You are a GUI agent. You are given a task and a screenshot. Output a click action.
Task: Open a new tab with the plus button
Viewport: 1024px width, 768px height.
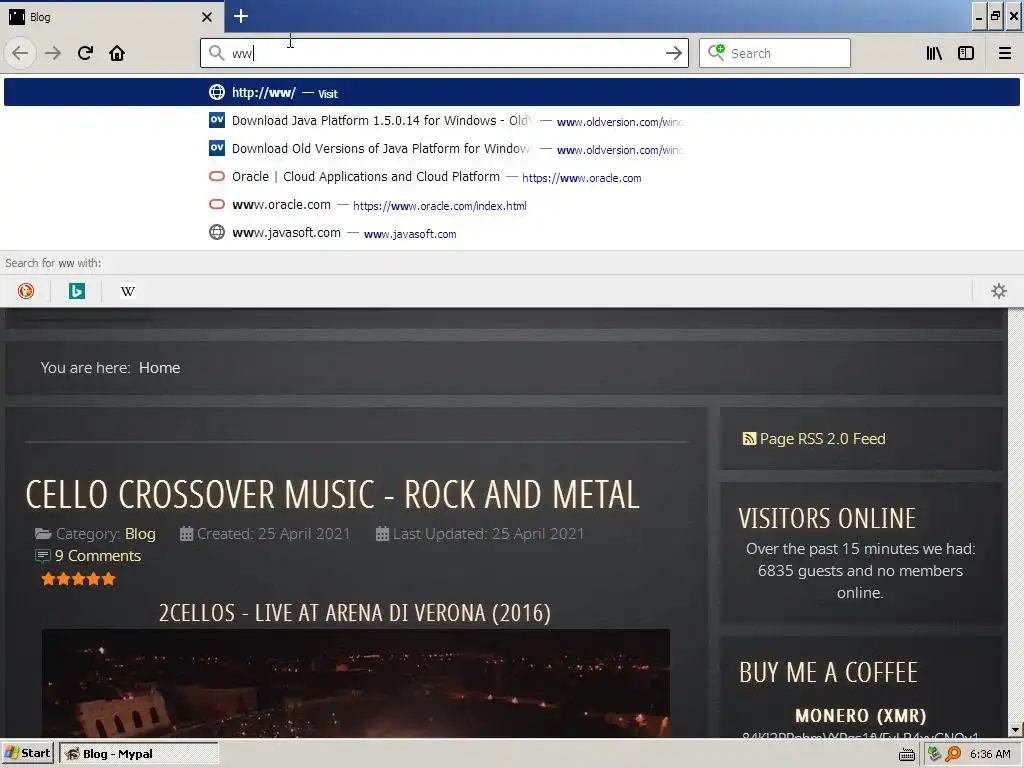click(x=241, y=16)
